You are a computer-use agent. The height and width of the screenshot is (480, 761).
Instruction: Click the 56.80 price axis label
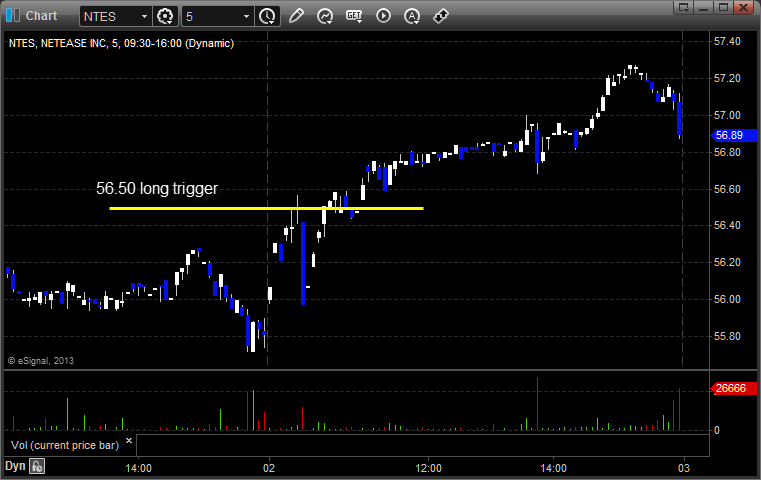pos(727,152)
